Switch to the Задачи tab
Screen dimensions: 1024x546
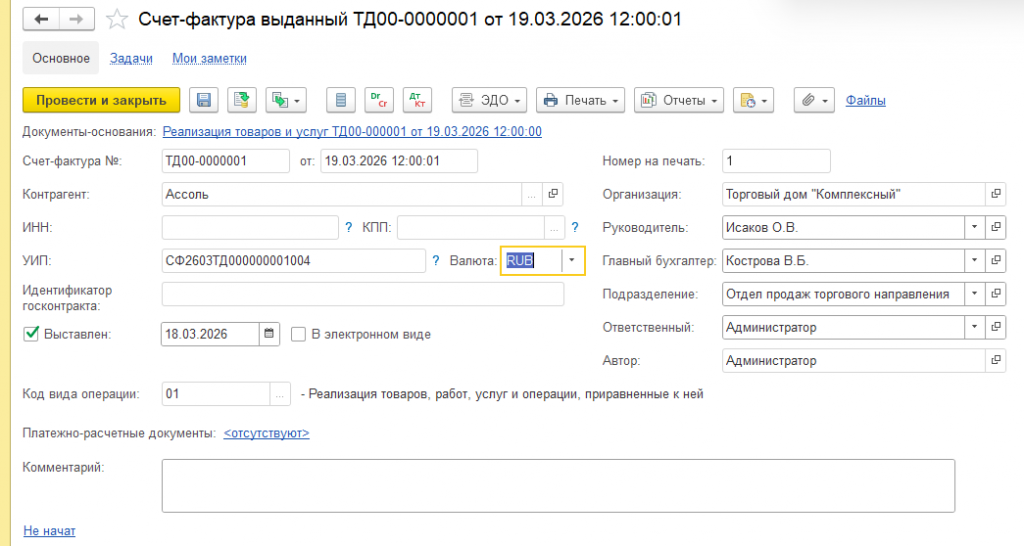point(131,58)
